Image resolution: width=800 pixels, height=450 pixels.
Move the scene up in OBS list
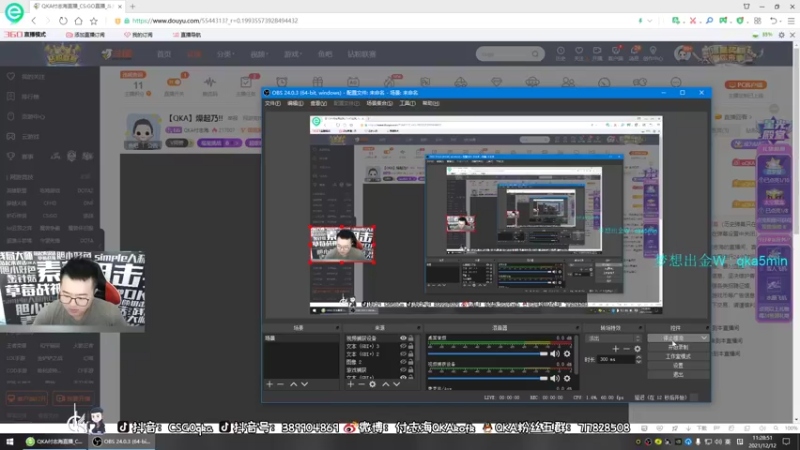(293, 384)
